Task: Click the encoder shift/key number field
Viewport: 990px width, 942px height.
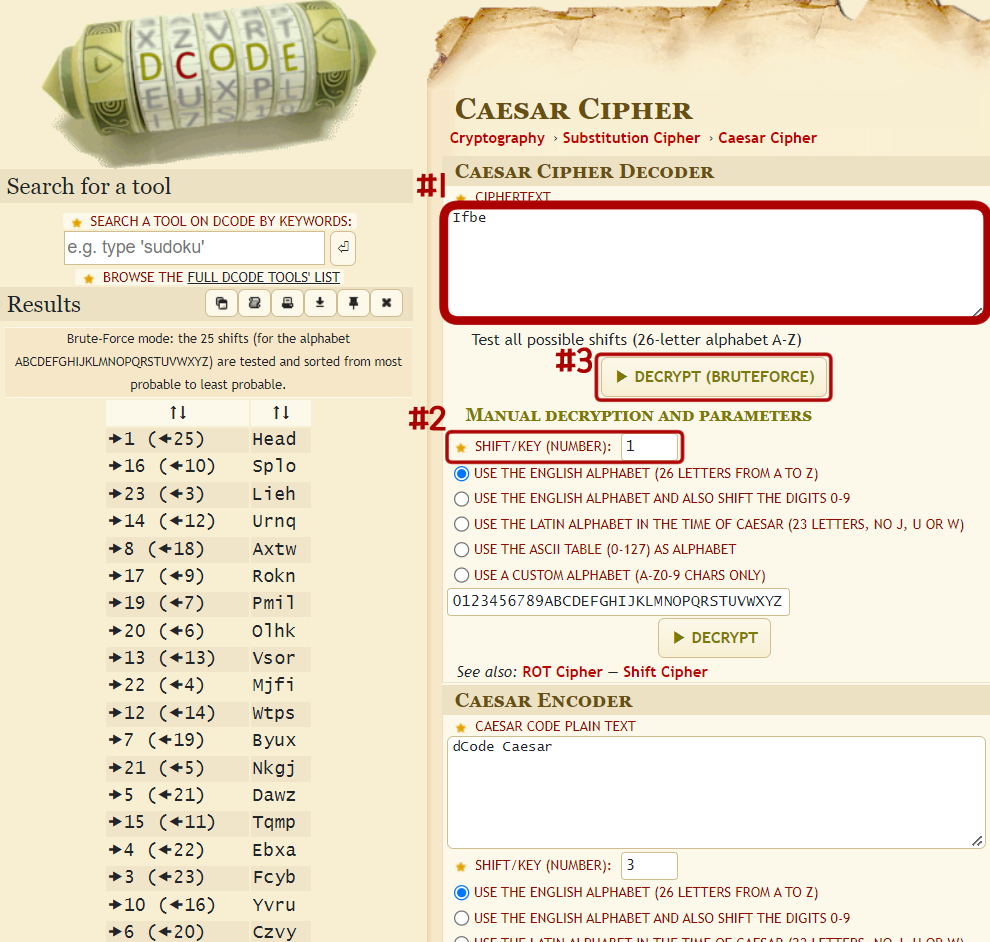Action: pyautogui.click(x=649, y=866)
